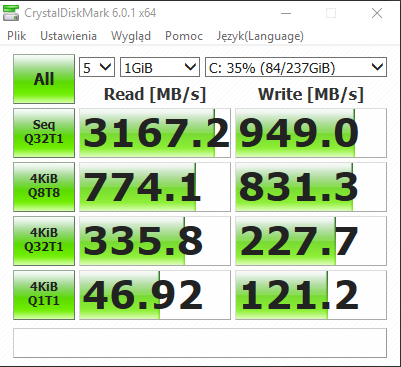Minimize the CrystalDiskMark window
Viewport: 401px width, 367px height.
286,13
